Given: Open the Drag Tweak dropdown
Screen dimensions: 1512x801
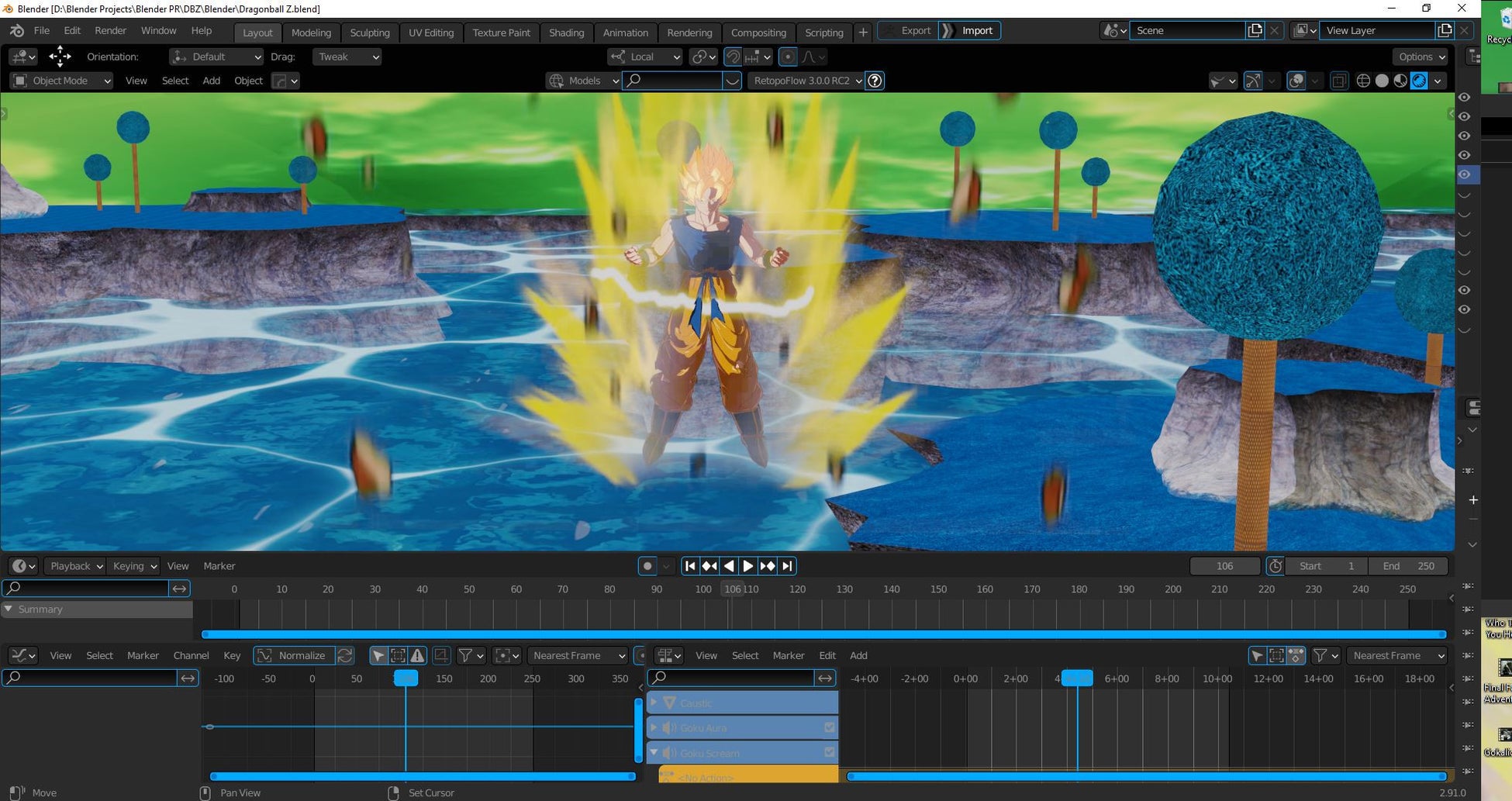Looking at the screenshot, I should click(x=347, y=57).
